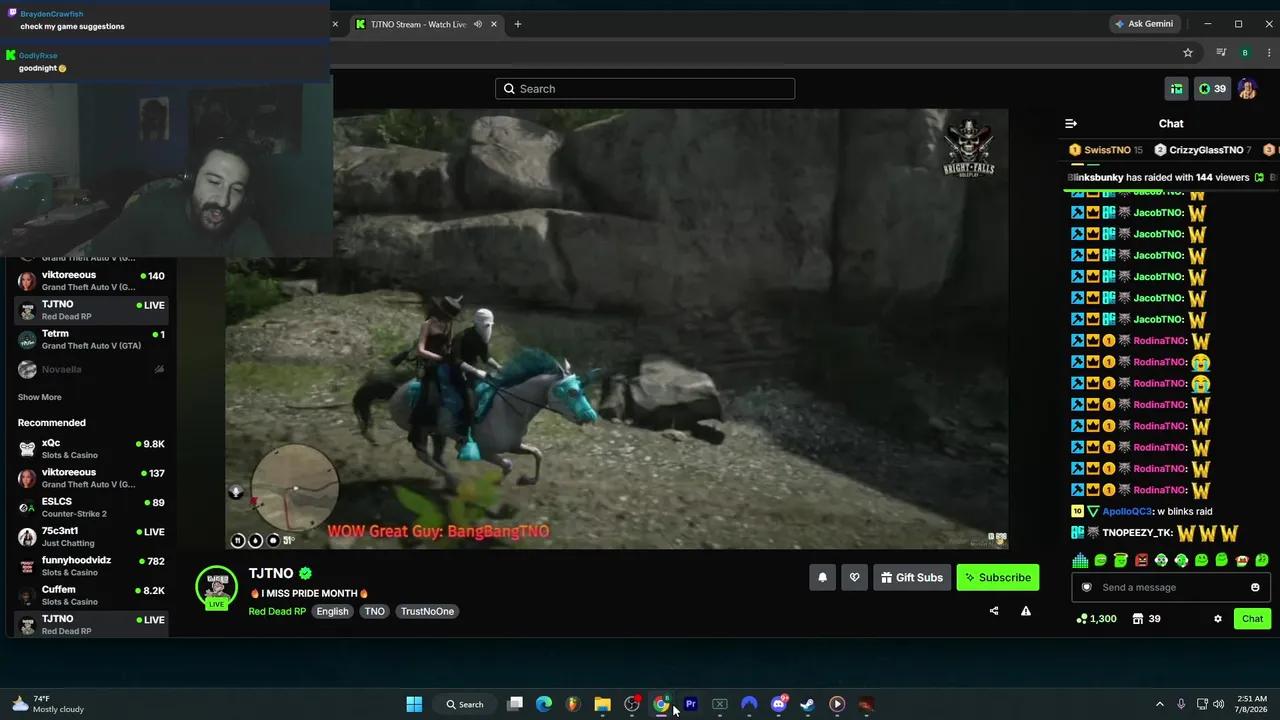Expand followed channels with Show More

tap(40, 397)
